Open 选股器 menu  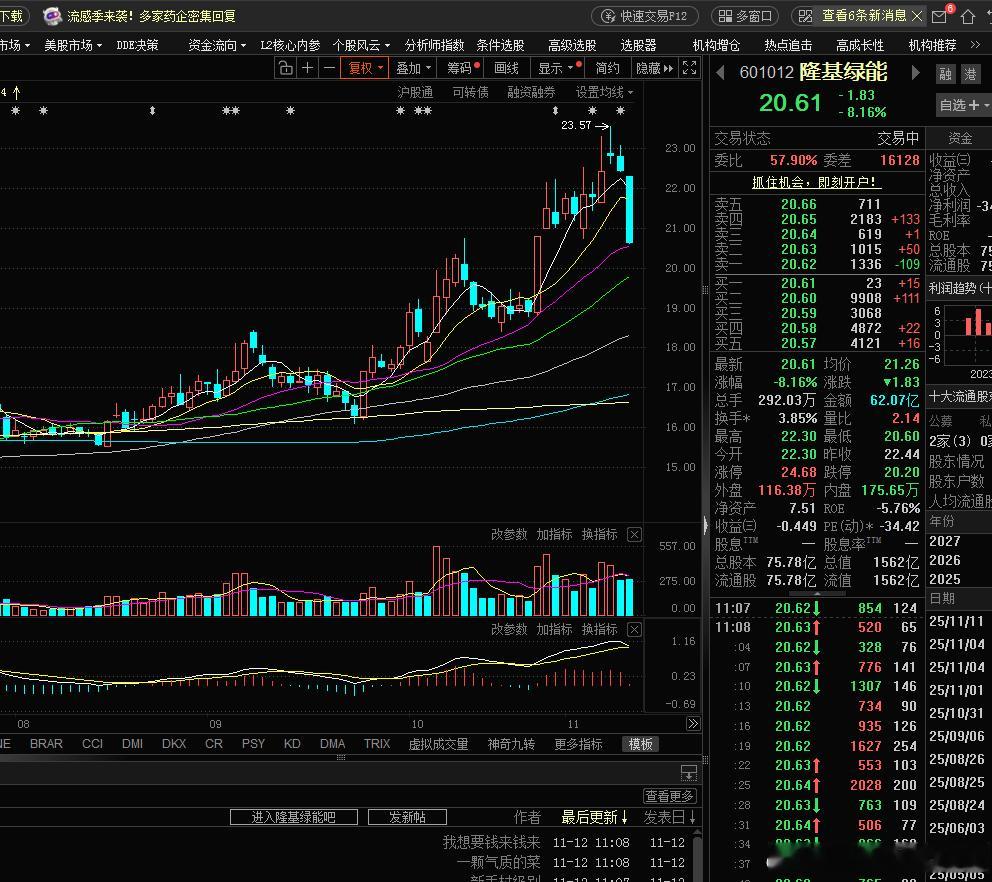coord(638,45)
